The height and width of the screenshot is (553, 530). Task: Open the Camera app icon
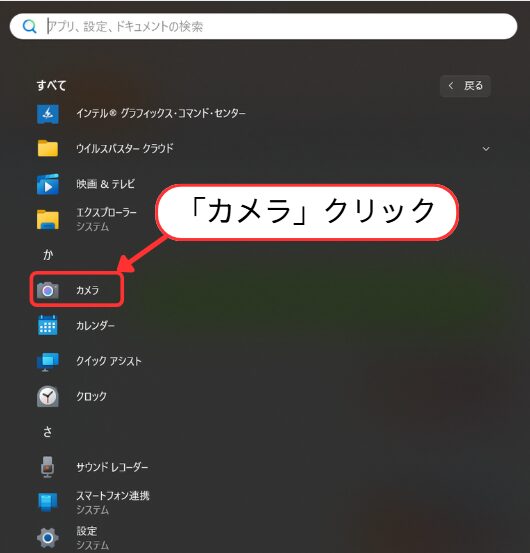click(x=48, y=290)
